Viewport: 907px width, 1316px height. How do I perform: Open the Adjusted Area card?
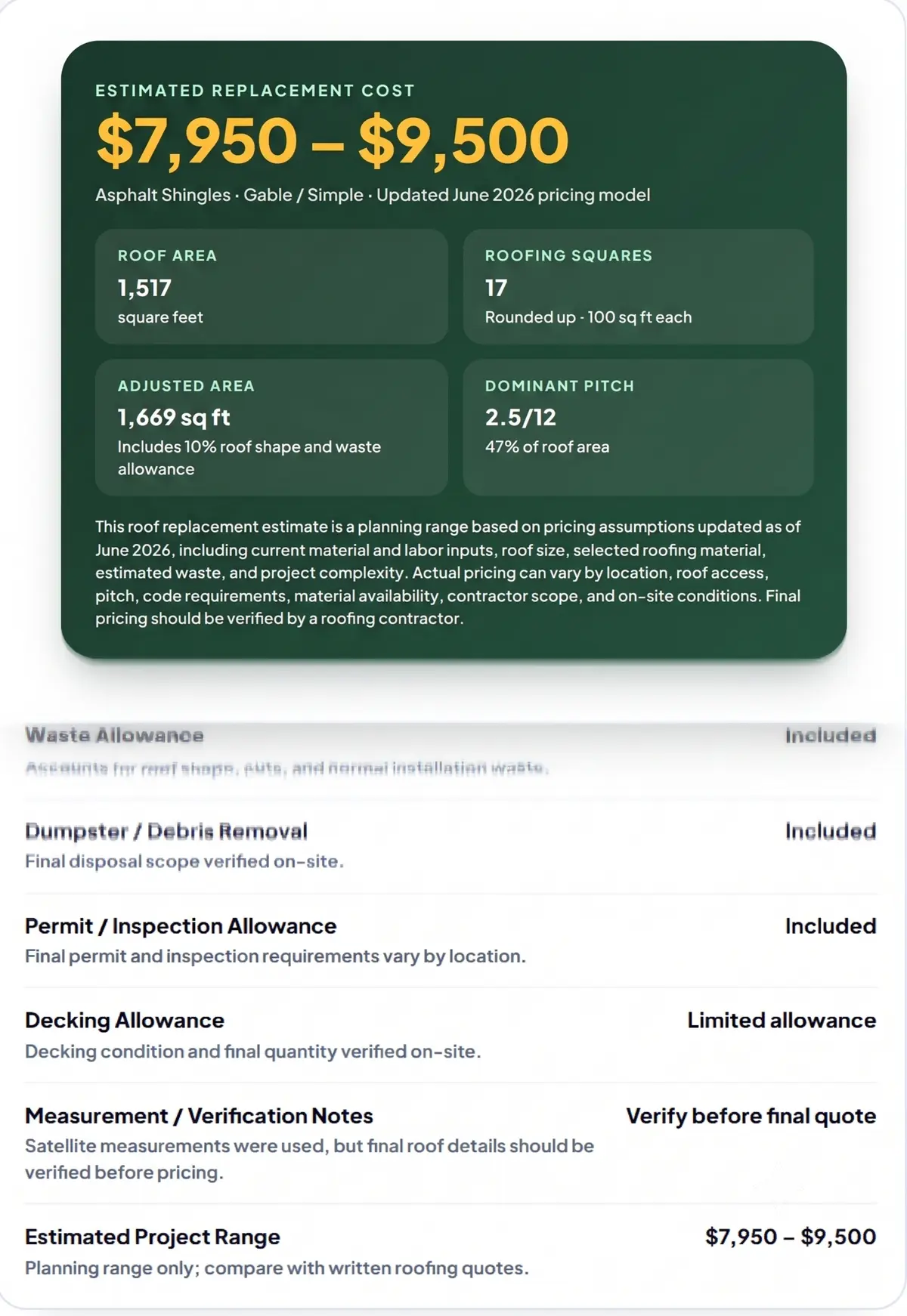click(x=271, y=428)
